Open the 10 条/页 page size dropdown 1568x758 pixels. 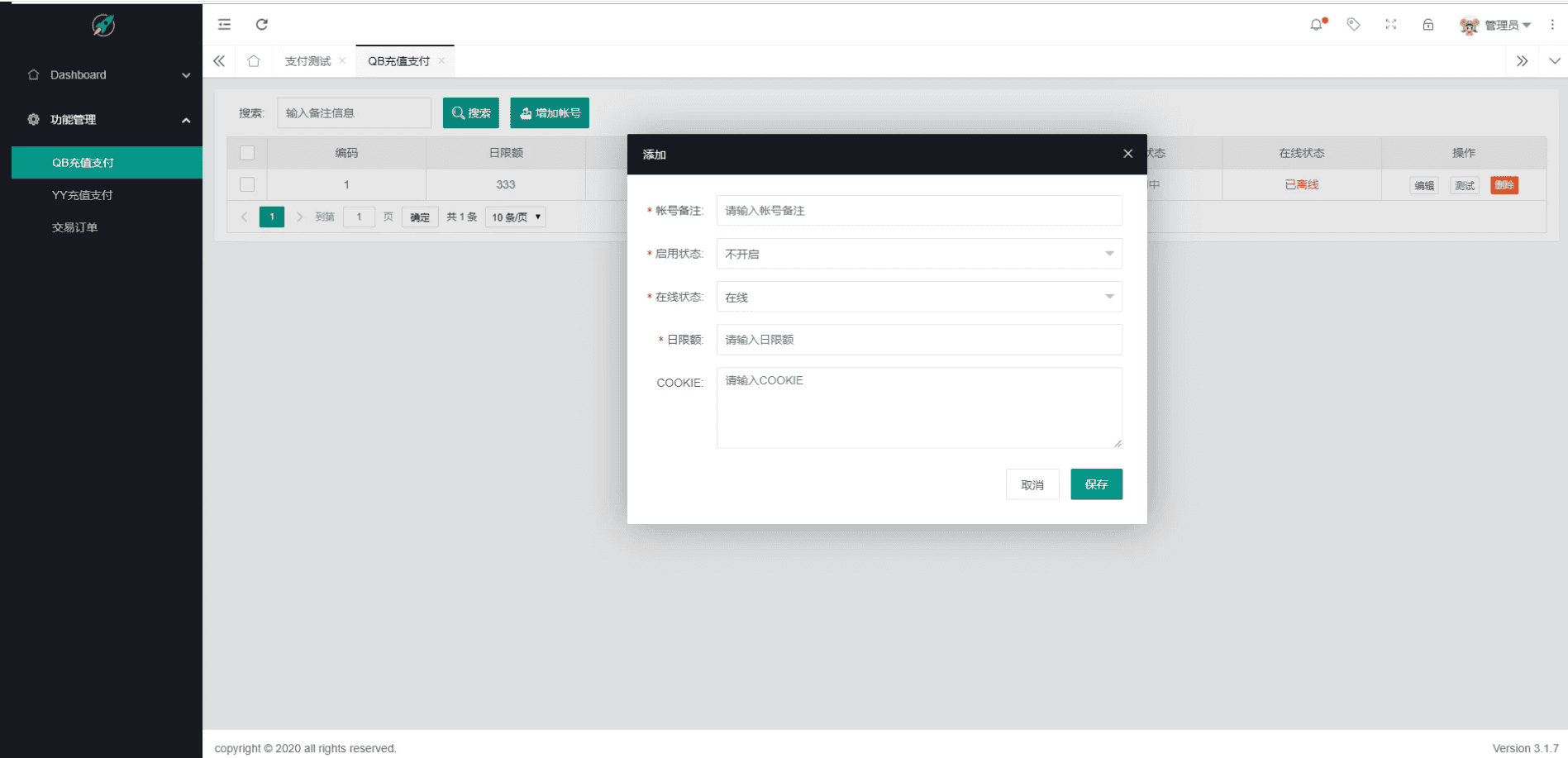point(515,217)
